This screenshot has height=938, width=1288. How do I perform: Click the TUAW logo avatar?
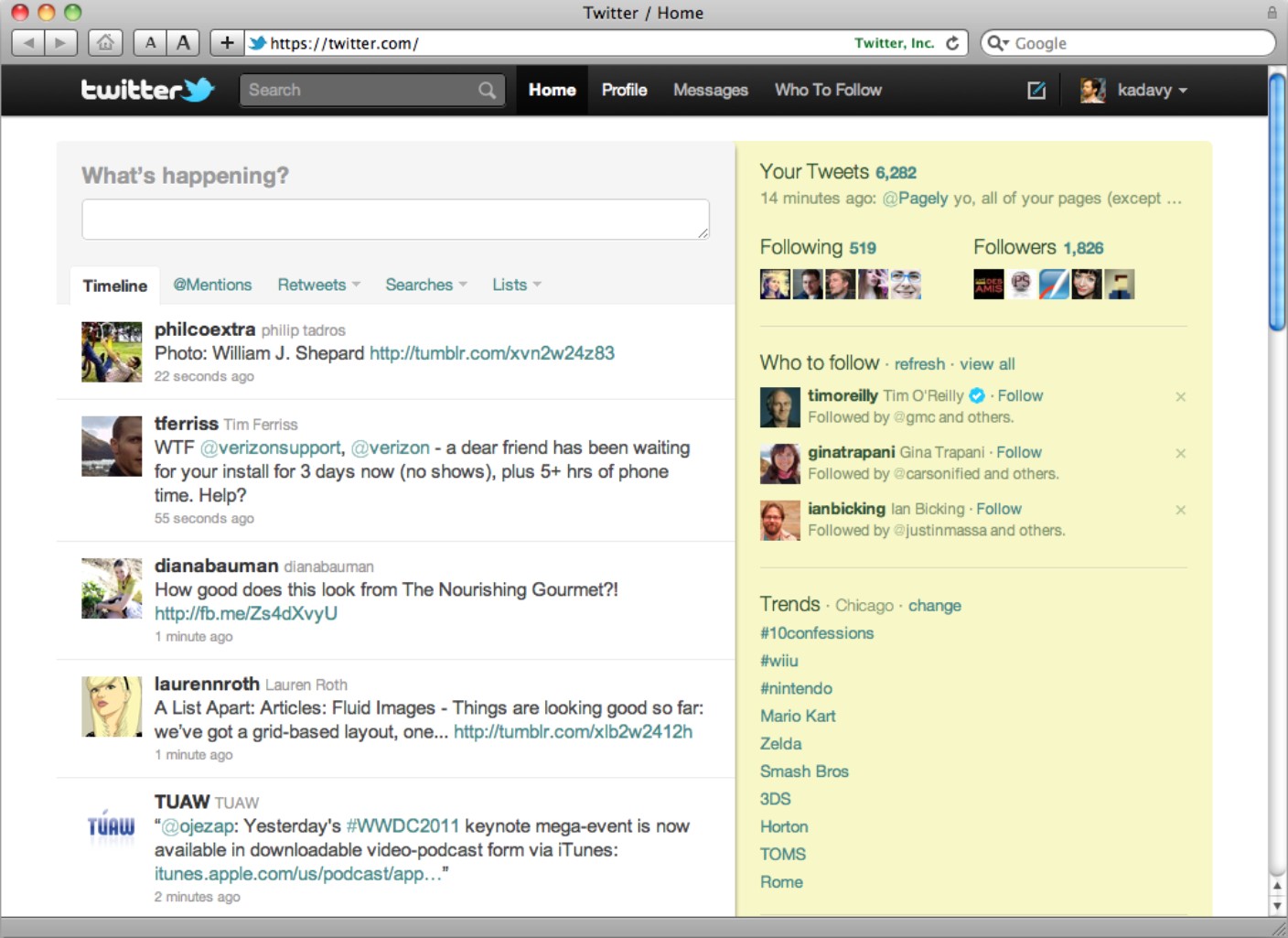[x=112, y=825]
